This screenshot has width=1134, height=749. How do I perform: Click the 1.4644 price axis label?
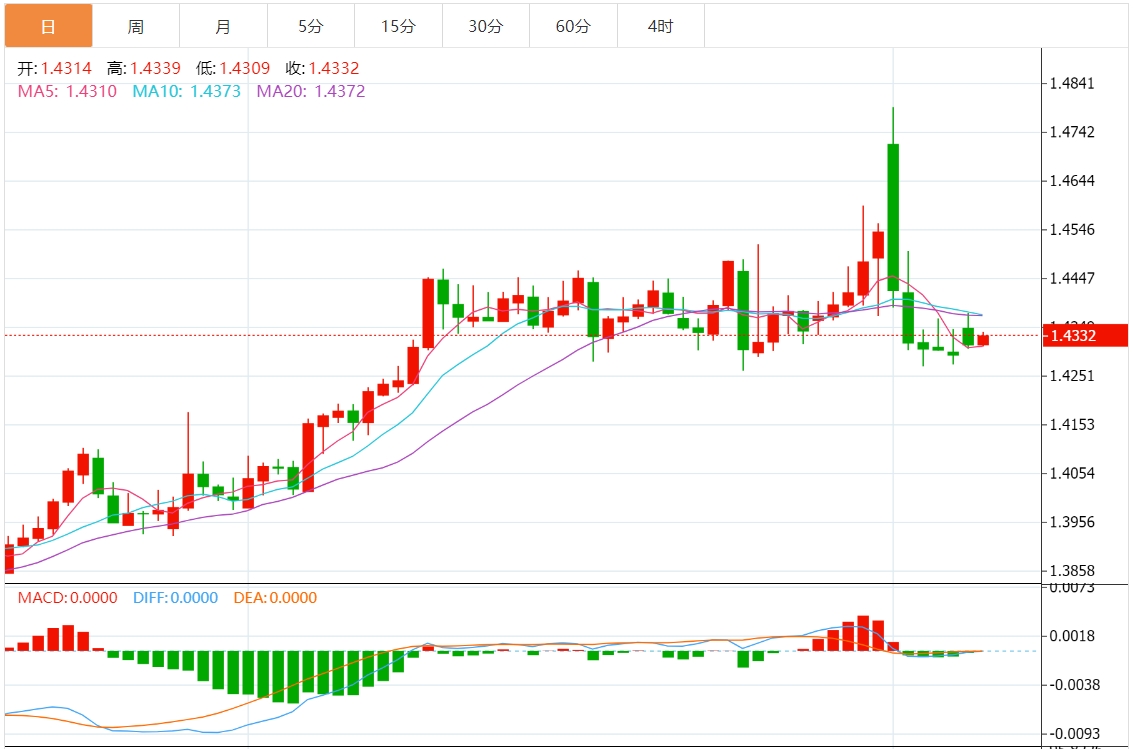[1073, 181]
